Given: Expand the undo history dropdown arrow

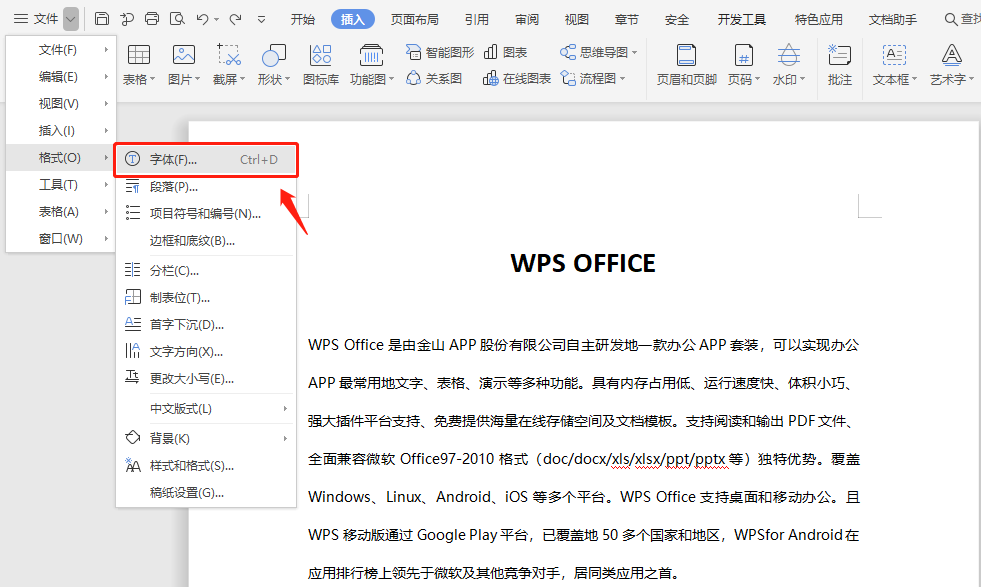Looking at the screenshot, I should (216, 19).
